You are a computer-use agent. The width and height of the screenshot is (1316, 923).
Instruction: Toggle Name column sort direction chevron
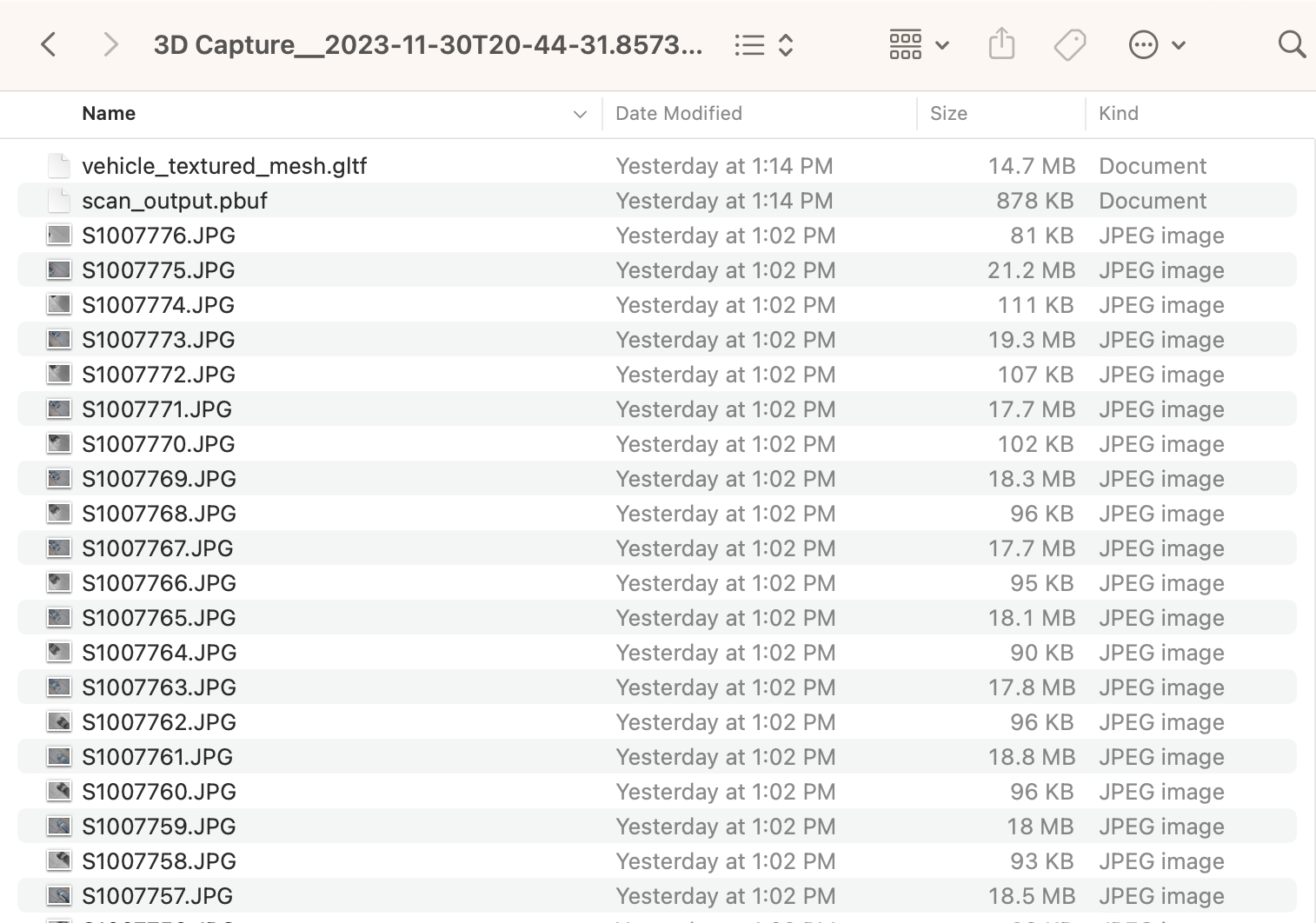tap(580, 114)
